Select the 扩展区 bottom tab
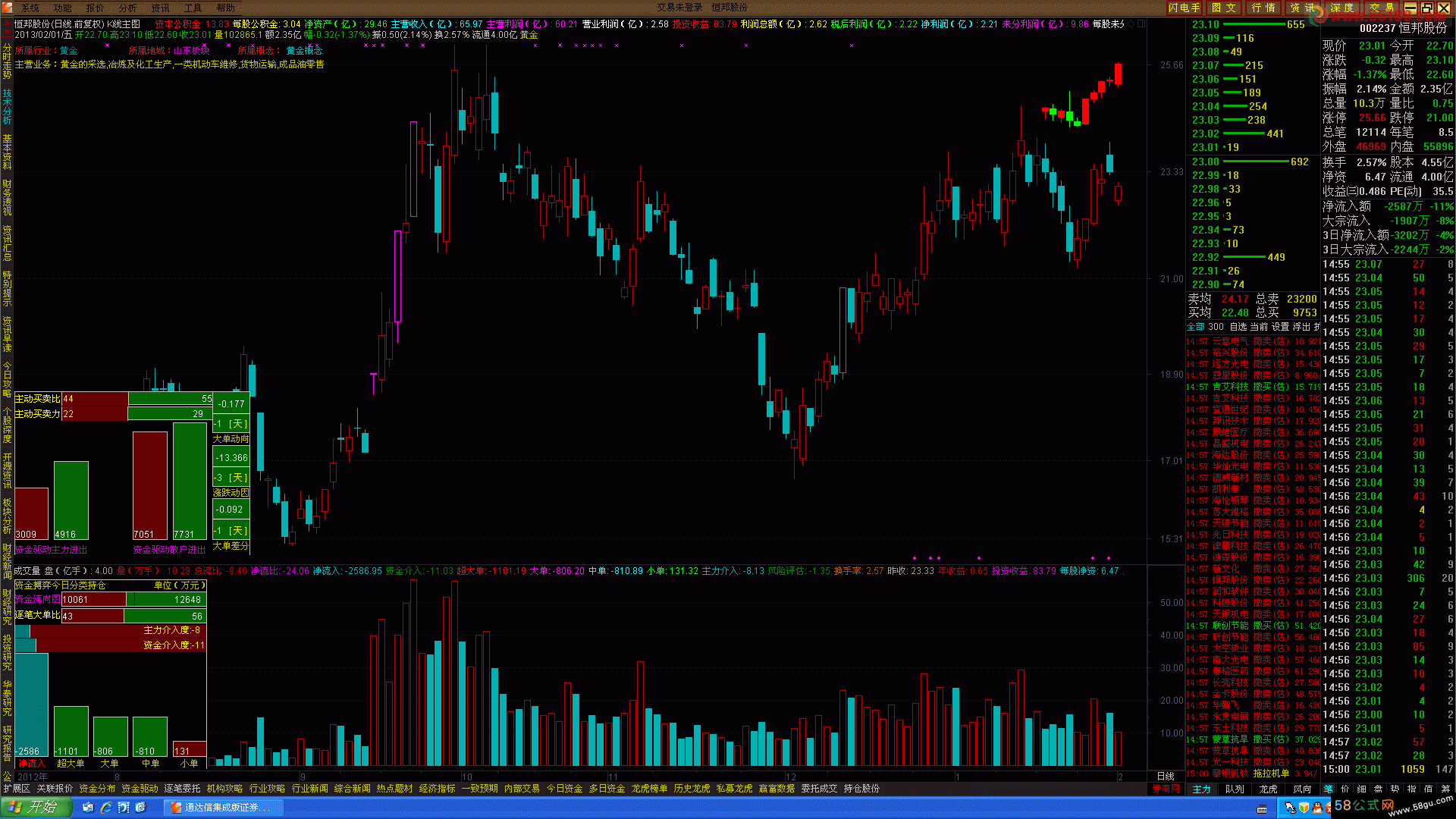This screenshot has width=1456, height=819. [16, 789]
